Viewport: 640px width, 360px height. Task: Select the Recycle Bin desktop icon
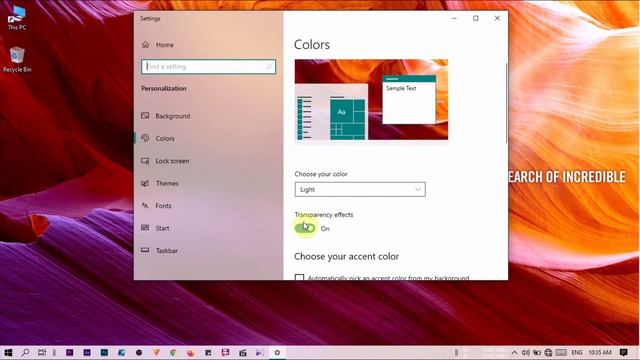(x=17, y=60)
